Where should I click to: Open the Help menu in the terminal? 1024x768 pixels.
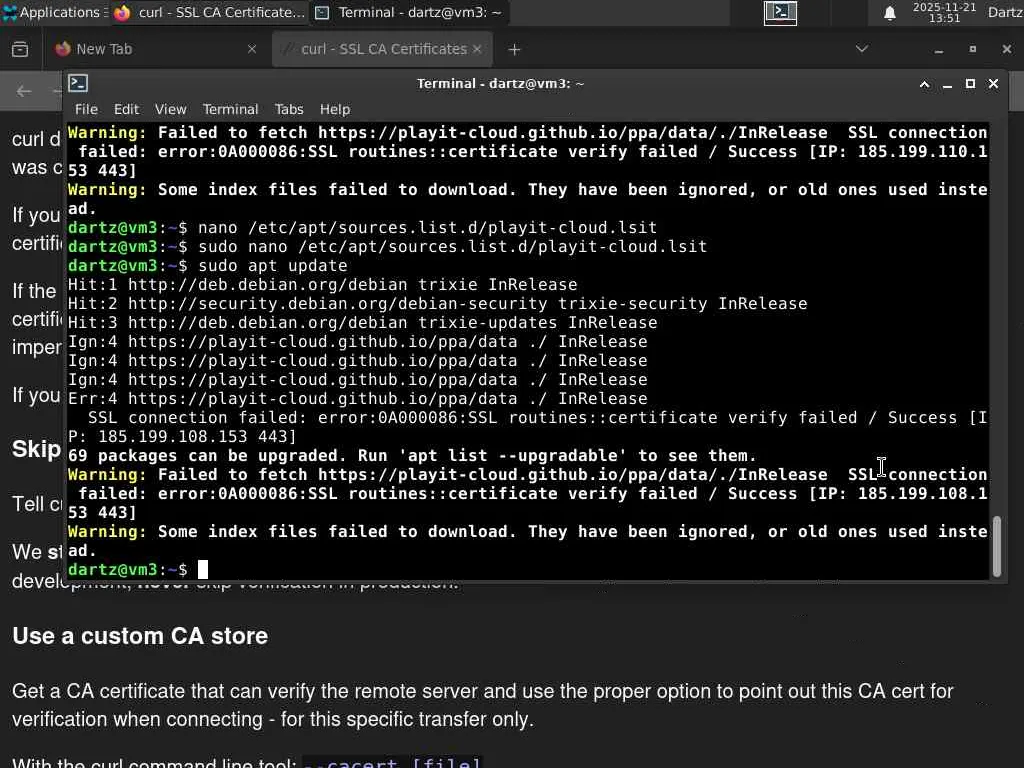coord(335,109)
